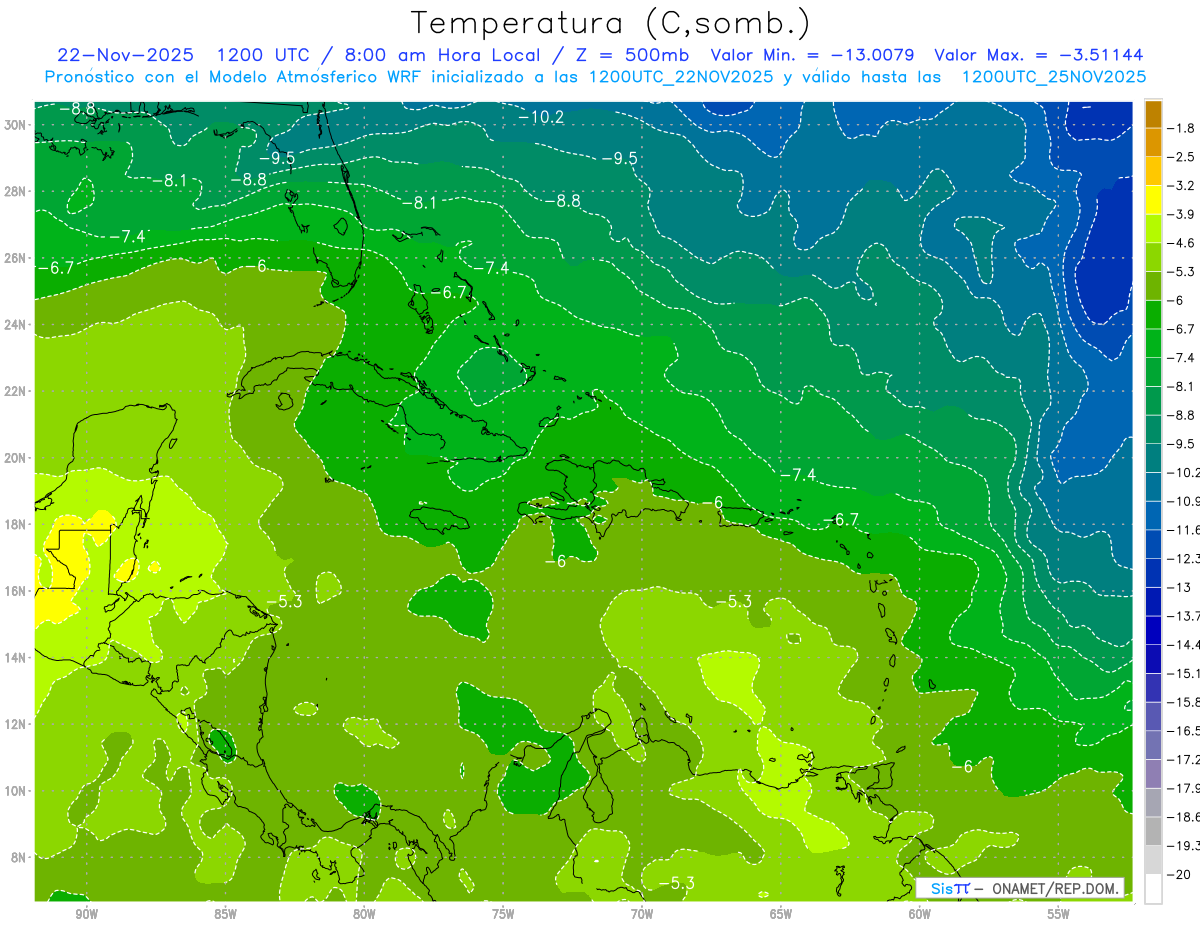Click the 30N latitude axis label
This screenshot has width=1200, height=927.
click(15, 125)
